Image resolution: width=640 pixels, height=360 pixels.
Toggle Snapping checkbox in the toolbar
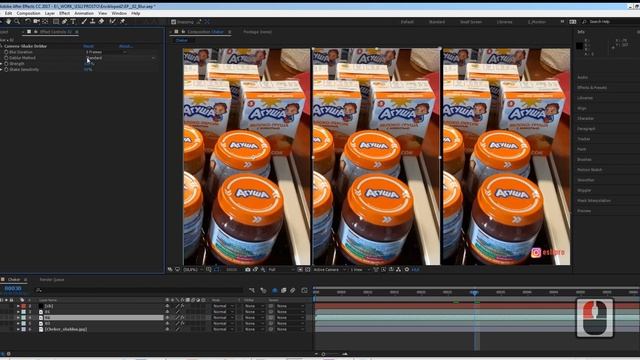tap(173, 22)
